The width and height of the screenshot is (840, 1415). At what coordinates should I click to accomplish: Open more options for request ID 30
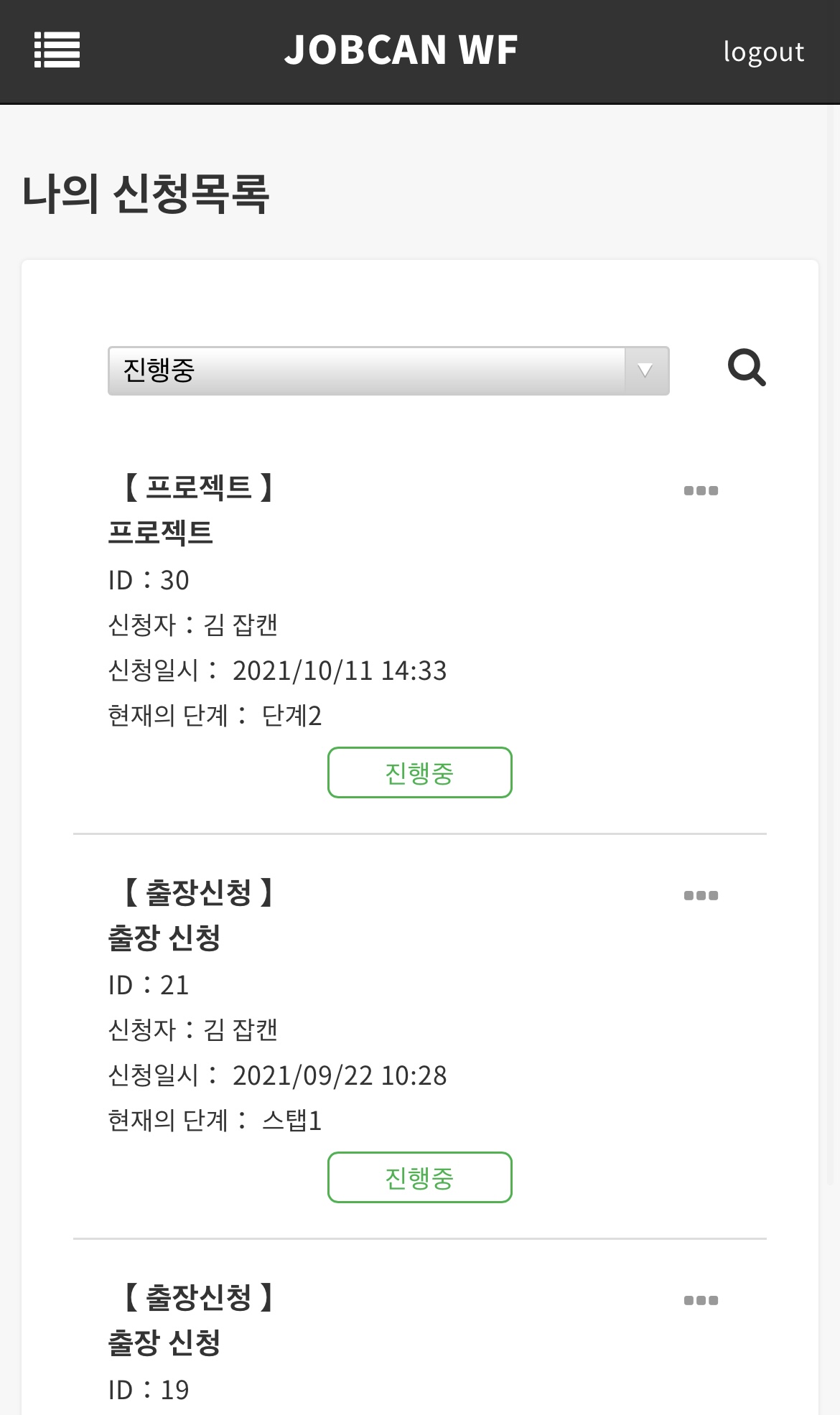[x=701, y=491]
